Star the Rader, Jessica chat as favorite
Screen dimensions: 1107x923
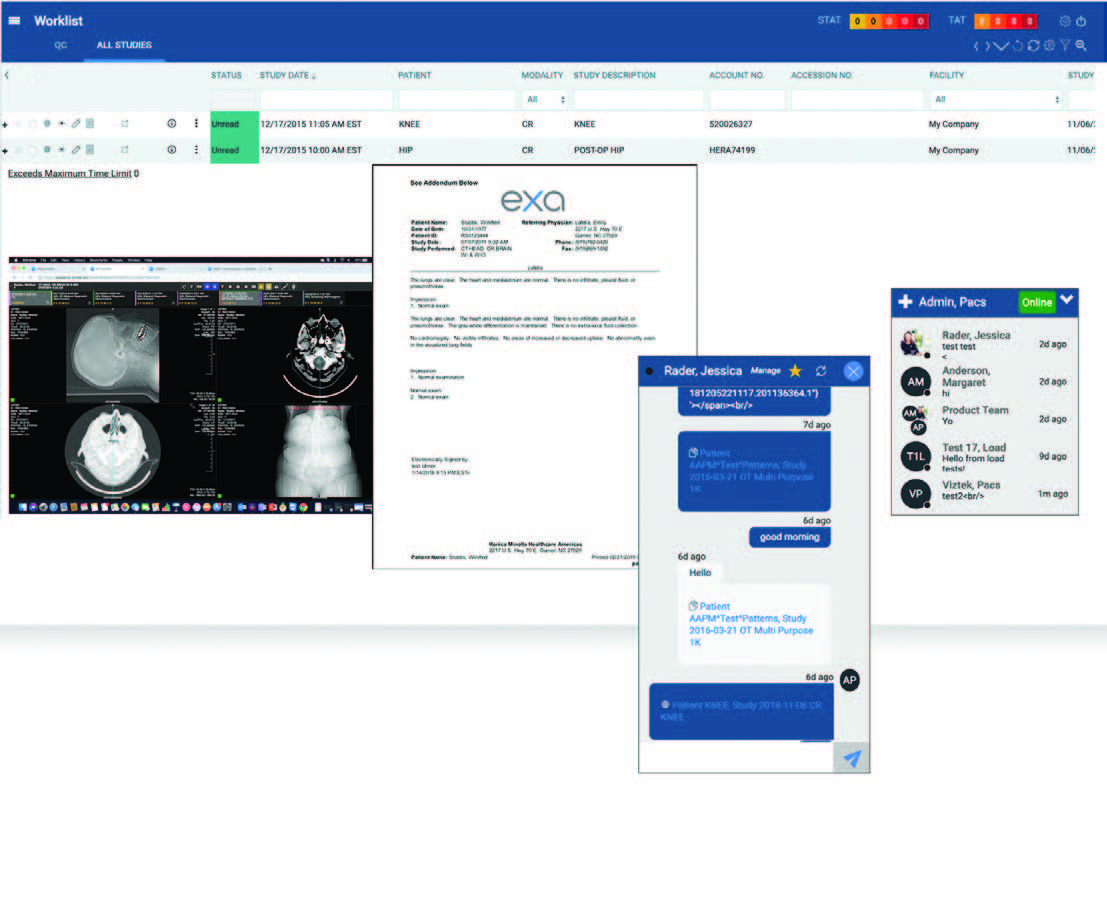(x=795, y=371)
